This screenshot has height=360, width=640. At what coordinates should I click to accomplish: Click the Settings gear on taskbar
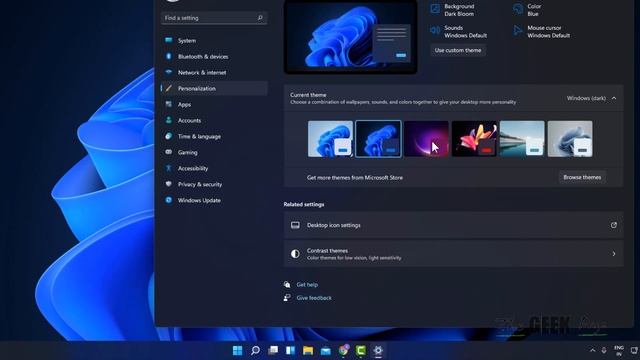(x=378, y=350)
